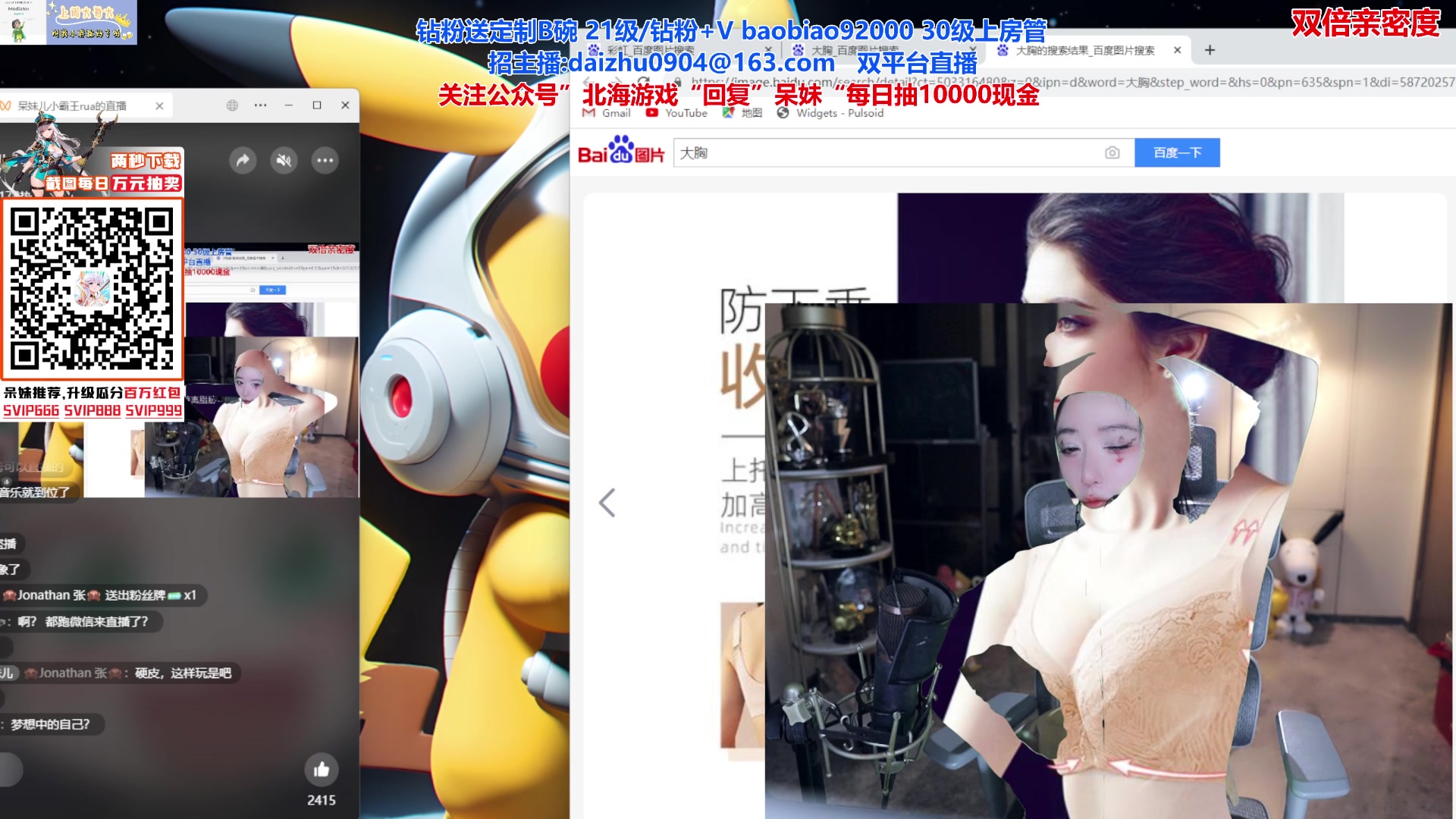
Task: Click chat message 都跑微信来直播了?
Action: 82,622
